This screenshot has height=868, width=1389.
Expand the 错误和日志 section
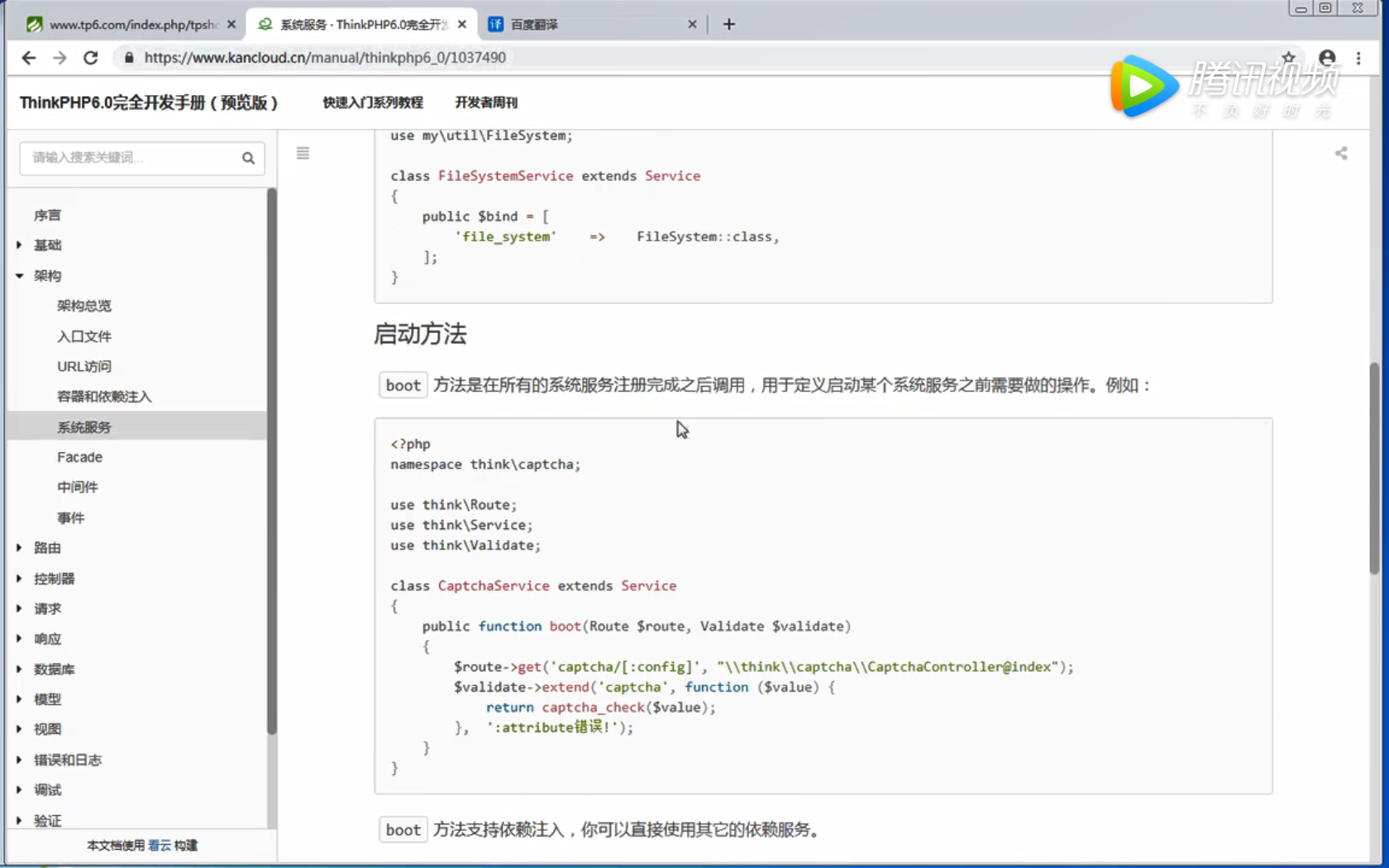click(67, 760)
